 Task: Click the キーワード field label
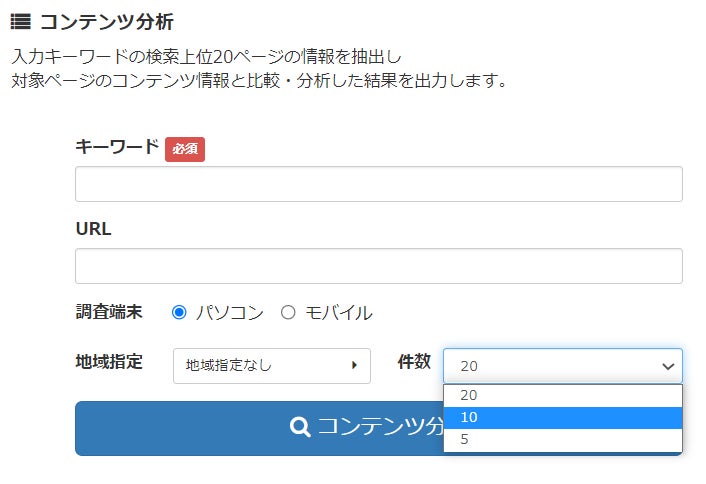[x=117, y=147]
